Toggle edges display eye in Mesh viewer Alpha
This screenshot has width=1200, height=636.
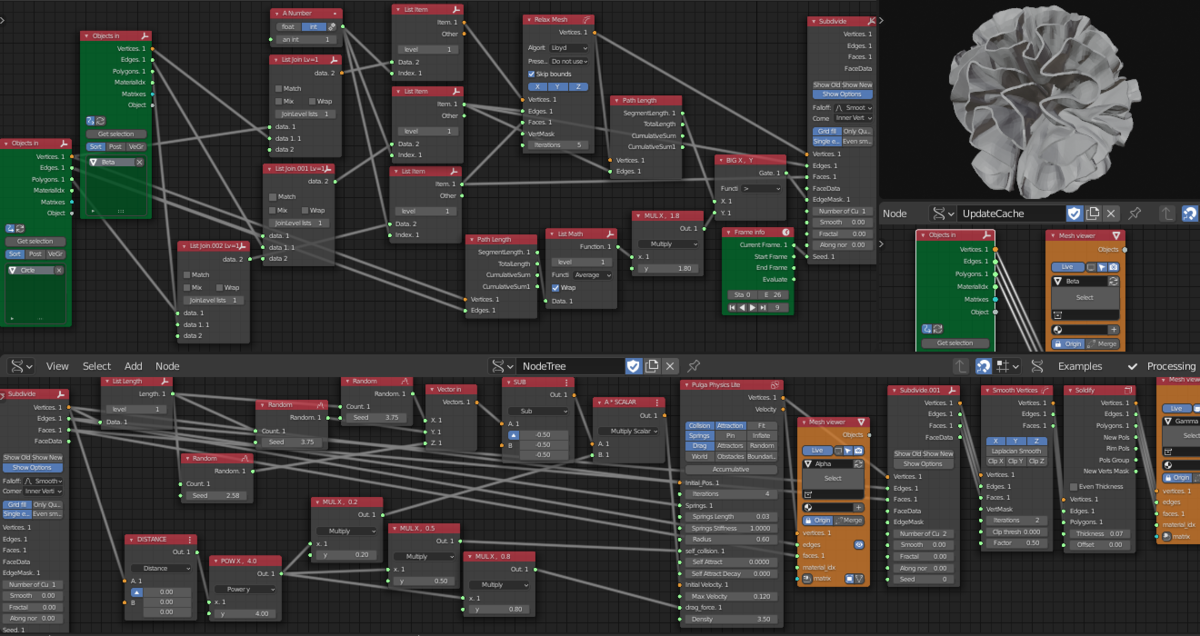pos(858,545)
